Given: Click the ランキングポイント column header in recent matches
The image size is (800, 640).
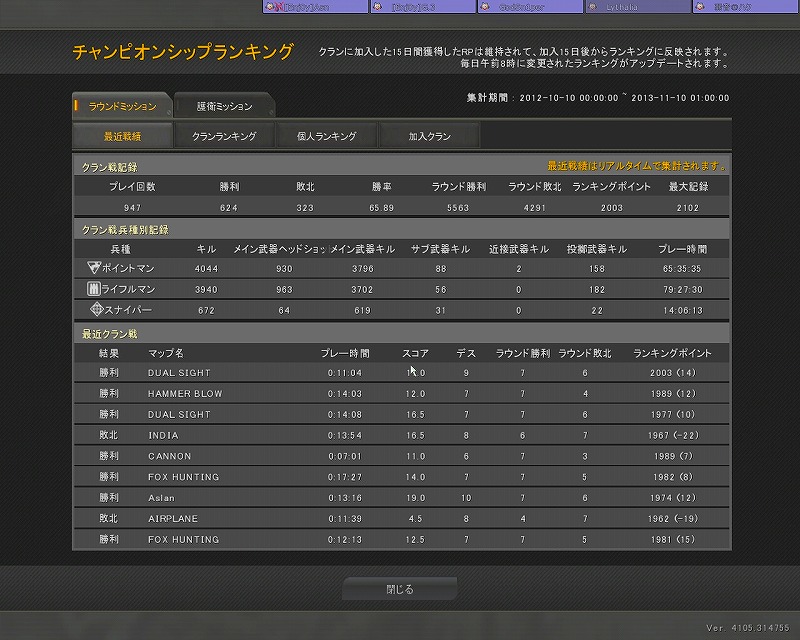Looking at the screenshot, I should click(x=672, y=353).
